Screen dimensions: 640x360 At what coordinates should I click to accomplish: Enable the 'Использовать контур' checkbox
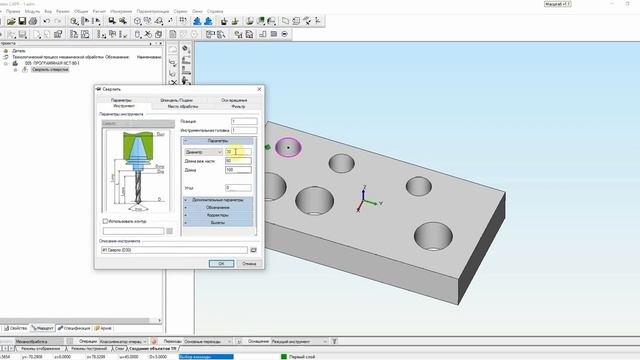105,221
